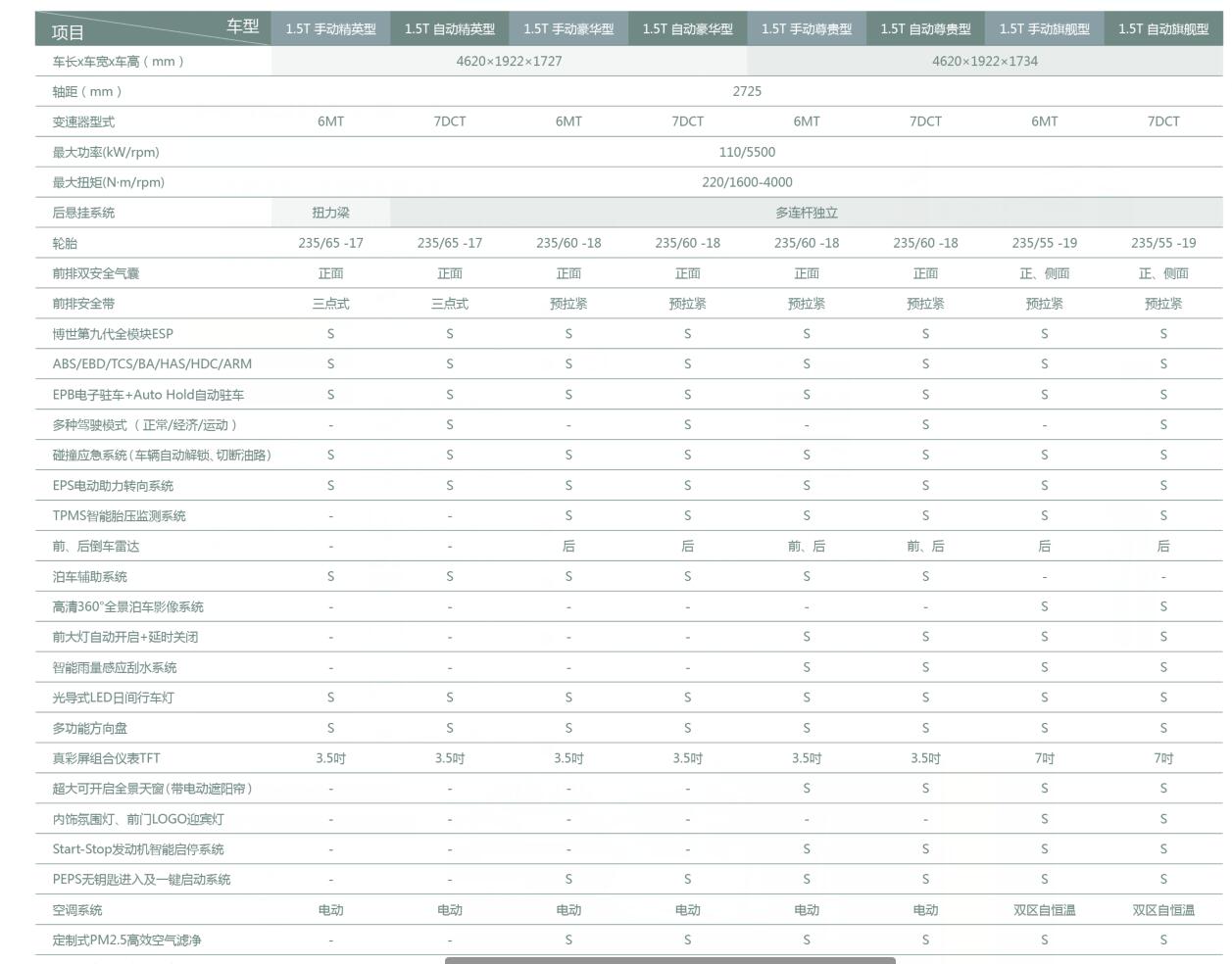Click the 车型 header label

click(x=243, y=25)
